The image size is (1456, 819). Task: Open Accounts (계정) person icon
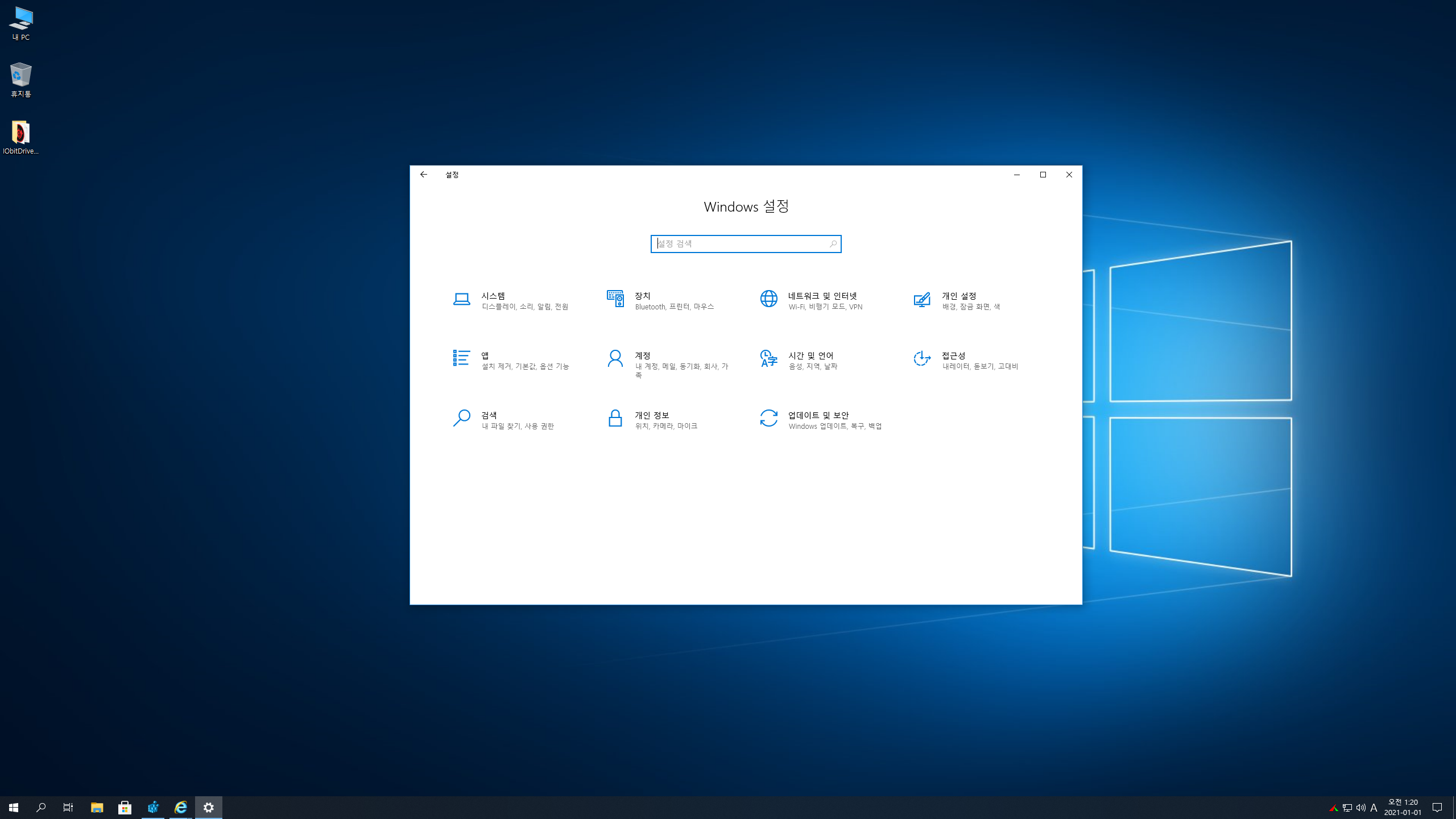(x=615, y=358)
